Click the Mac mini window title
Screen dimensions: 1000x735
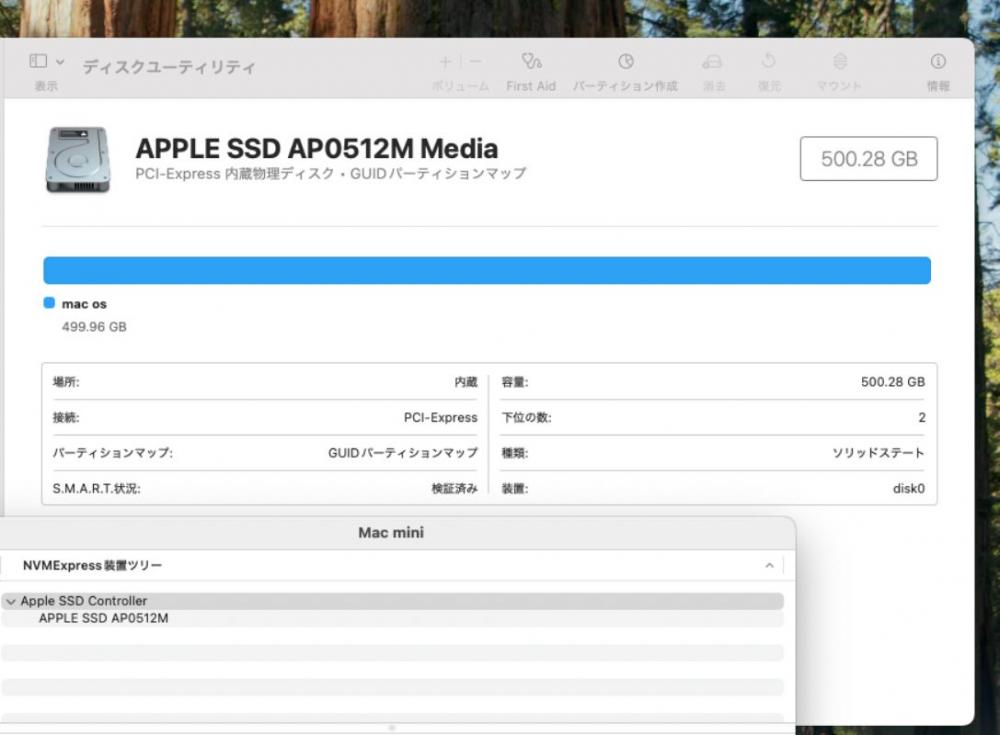click(391, 533)
